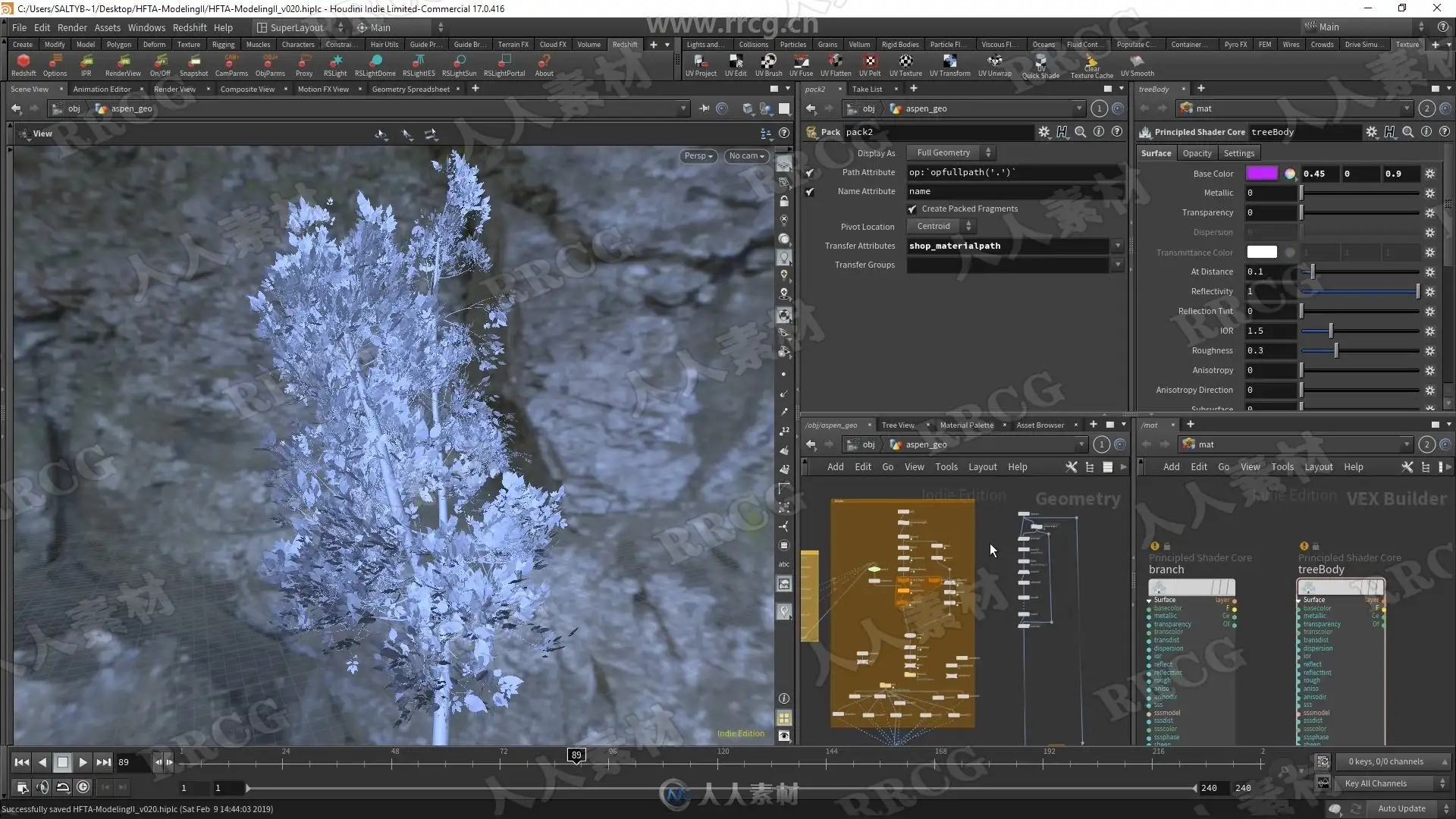Open the Redshift menu
This screenshot has width=1456, height=819.
[x=190, y=27]
